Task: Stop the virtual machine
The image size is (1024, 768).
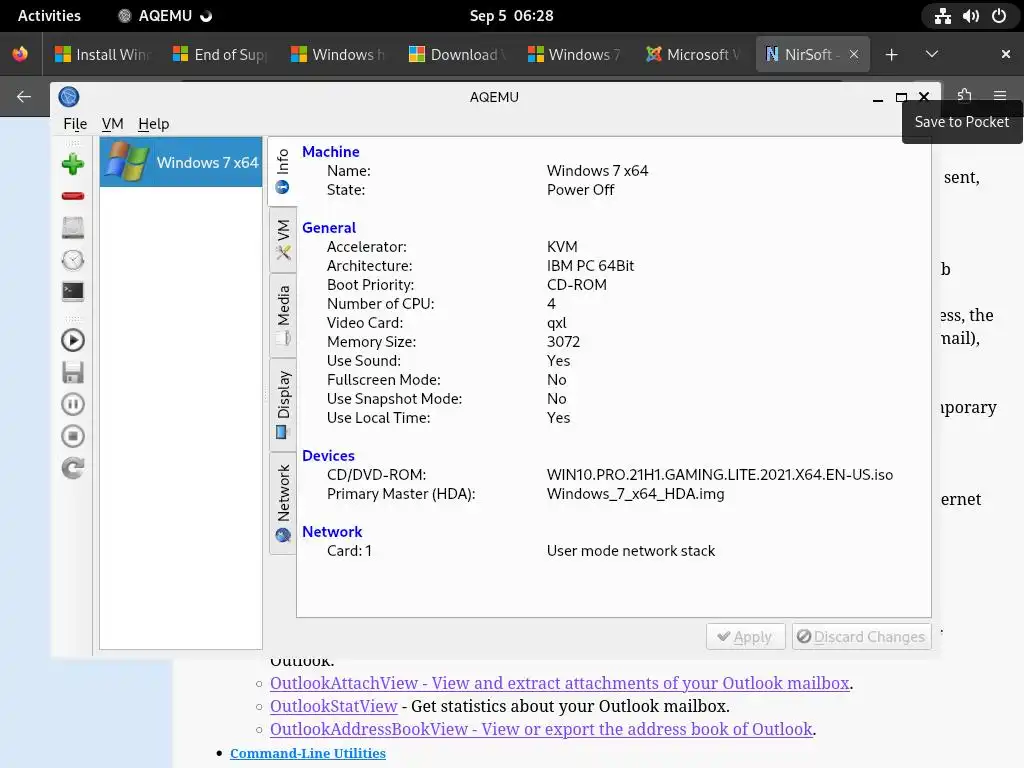Action: [72, 436]
